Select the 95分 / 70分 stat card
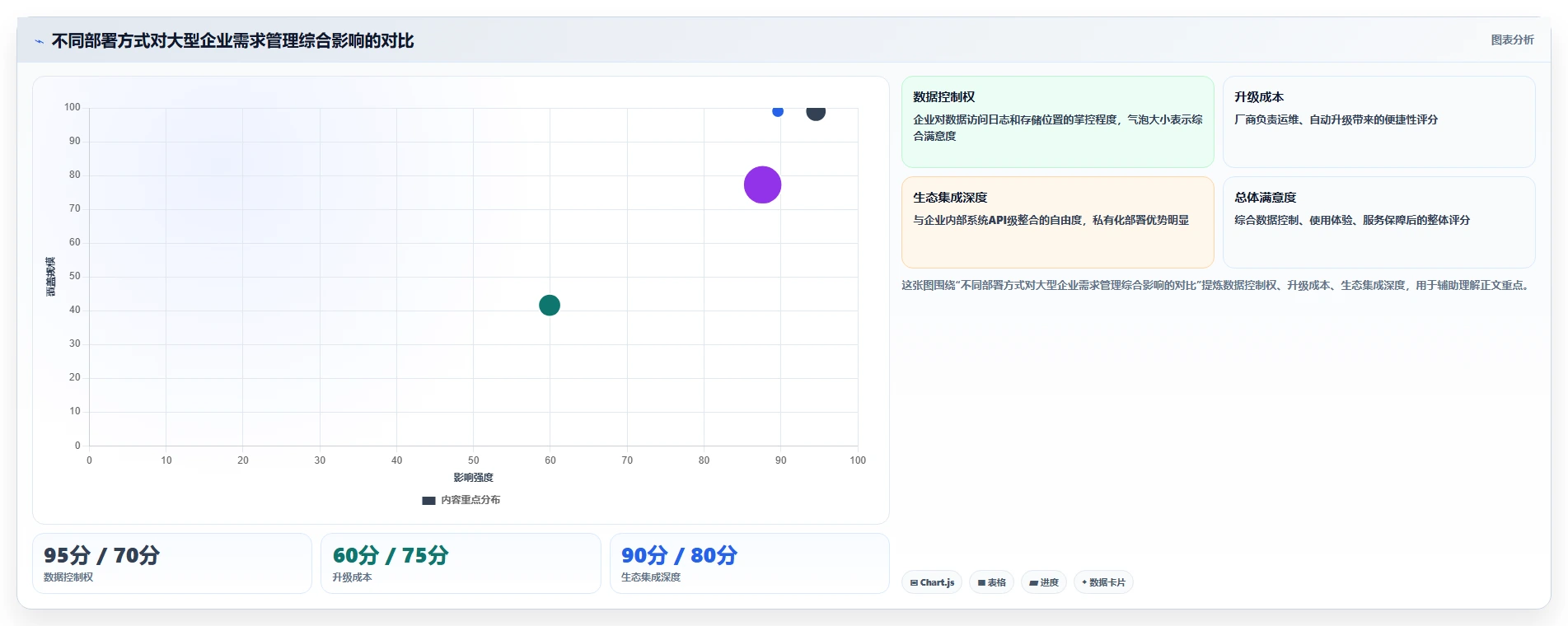 click(172, 563)
